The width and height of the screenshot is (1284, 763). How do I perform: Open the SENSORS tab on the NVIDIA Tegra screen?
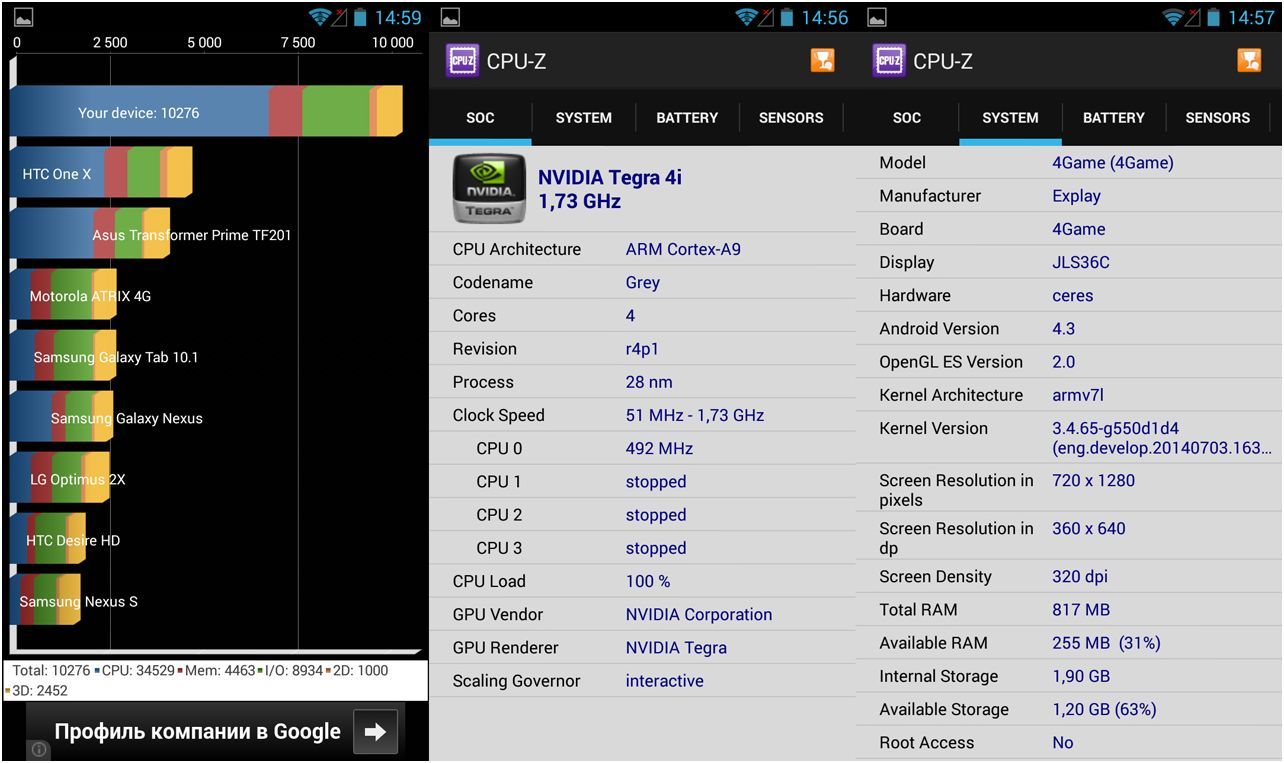point(790,118)
